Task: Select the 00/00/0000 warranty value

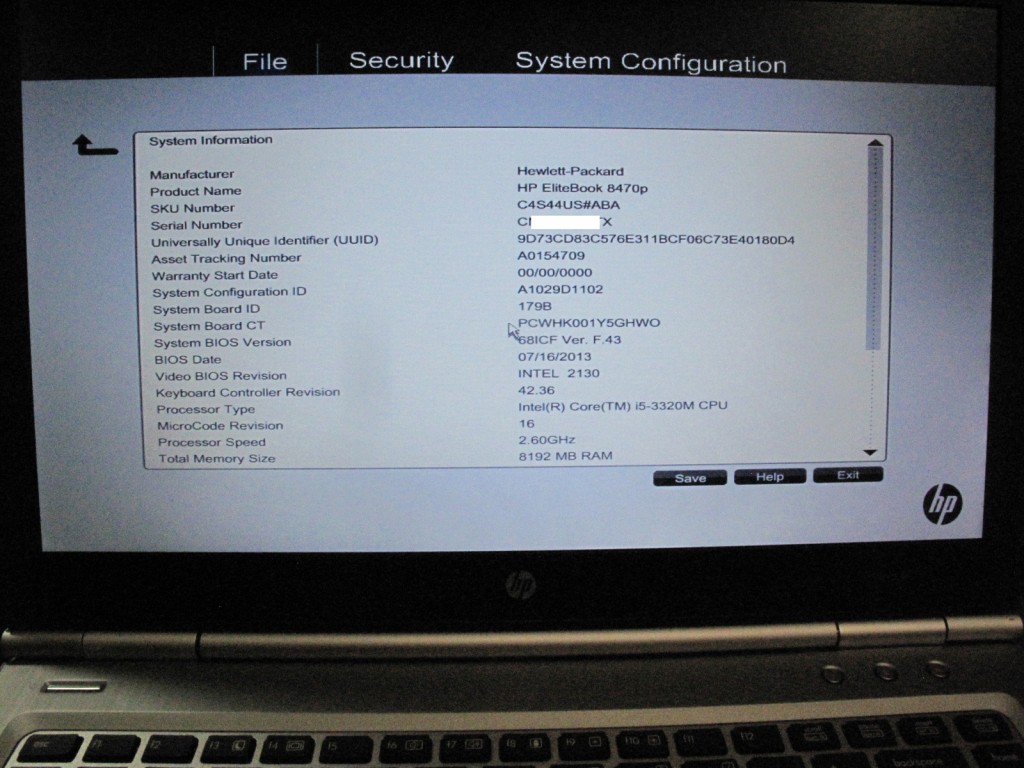Action: pyautogui.click(x=554, y=273)
